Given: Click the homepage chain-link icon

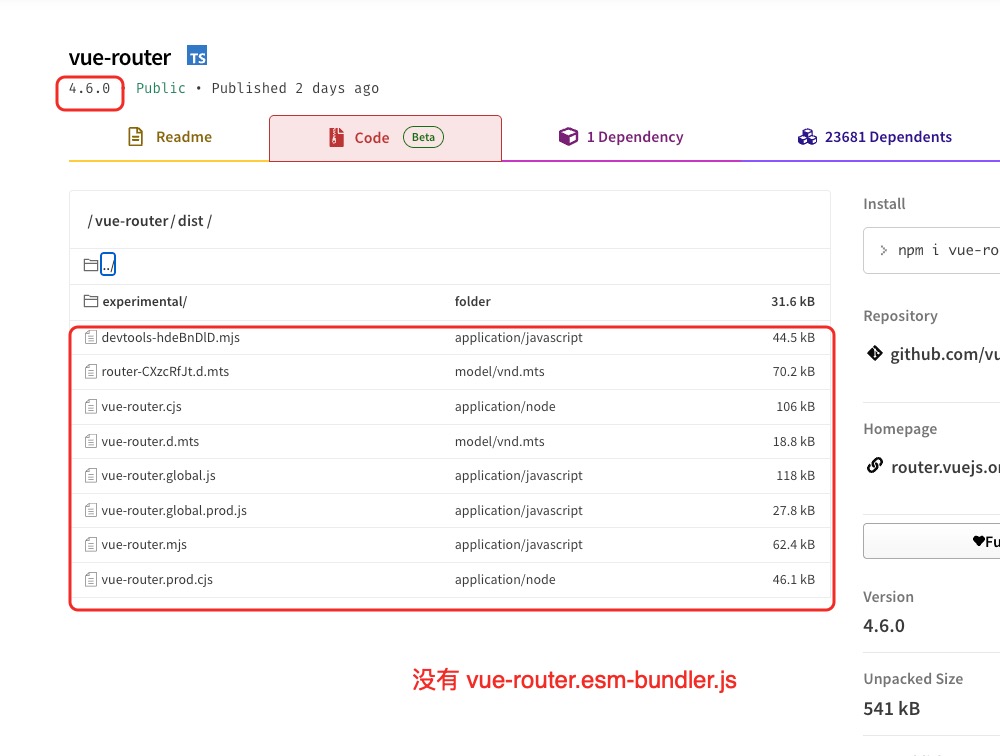Looking at the screenshot, I should (874, 466).
